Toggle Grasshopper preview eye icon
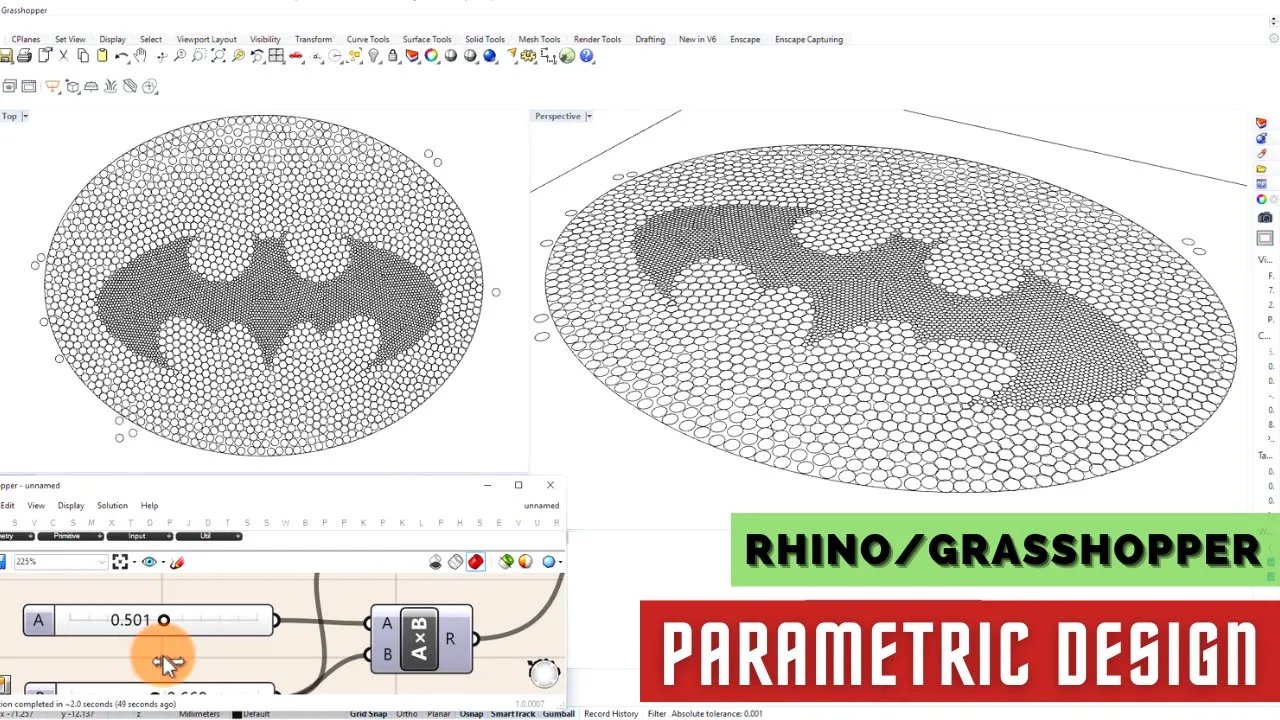The image size is (1280, 720). [x=150, y=562]
